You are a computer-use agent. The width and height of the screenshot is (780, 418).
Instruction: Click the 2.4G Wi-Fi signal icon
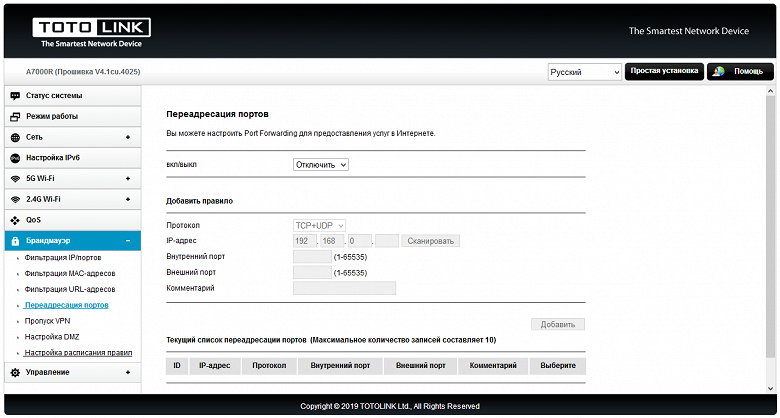(15, 199)
